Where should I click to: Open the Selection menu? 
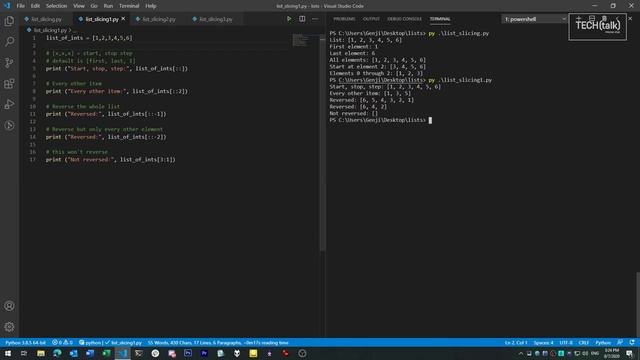coord(56,6)
